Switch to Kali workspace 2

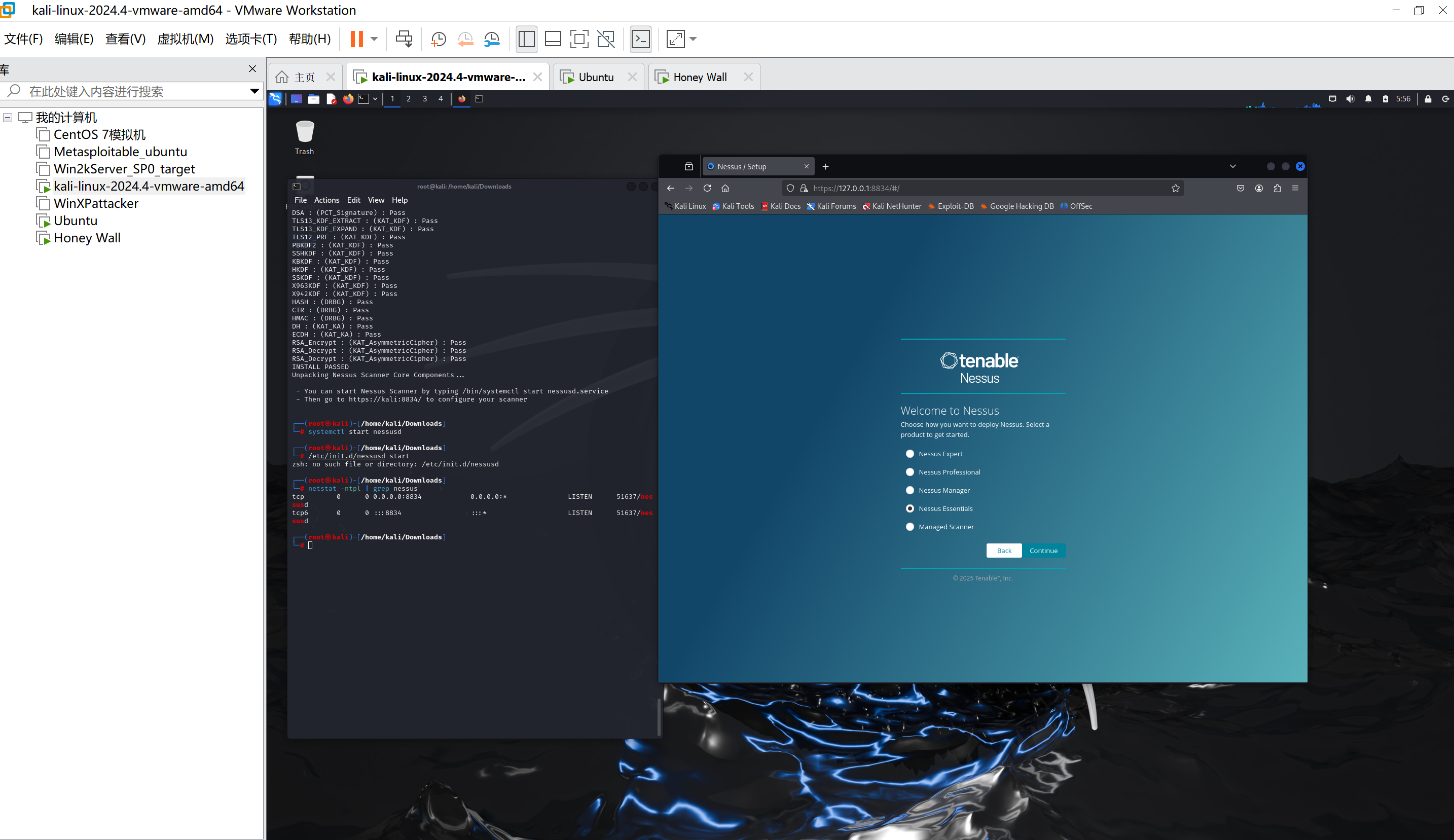coord(409,99)
